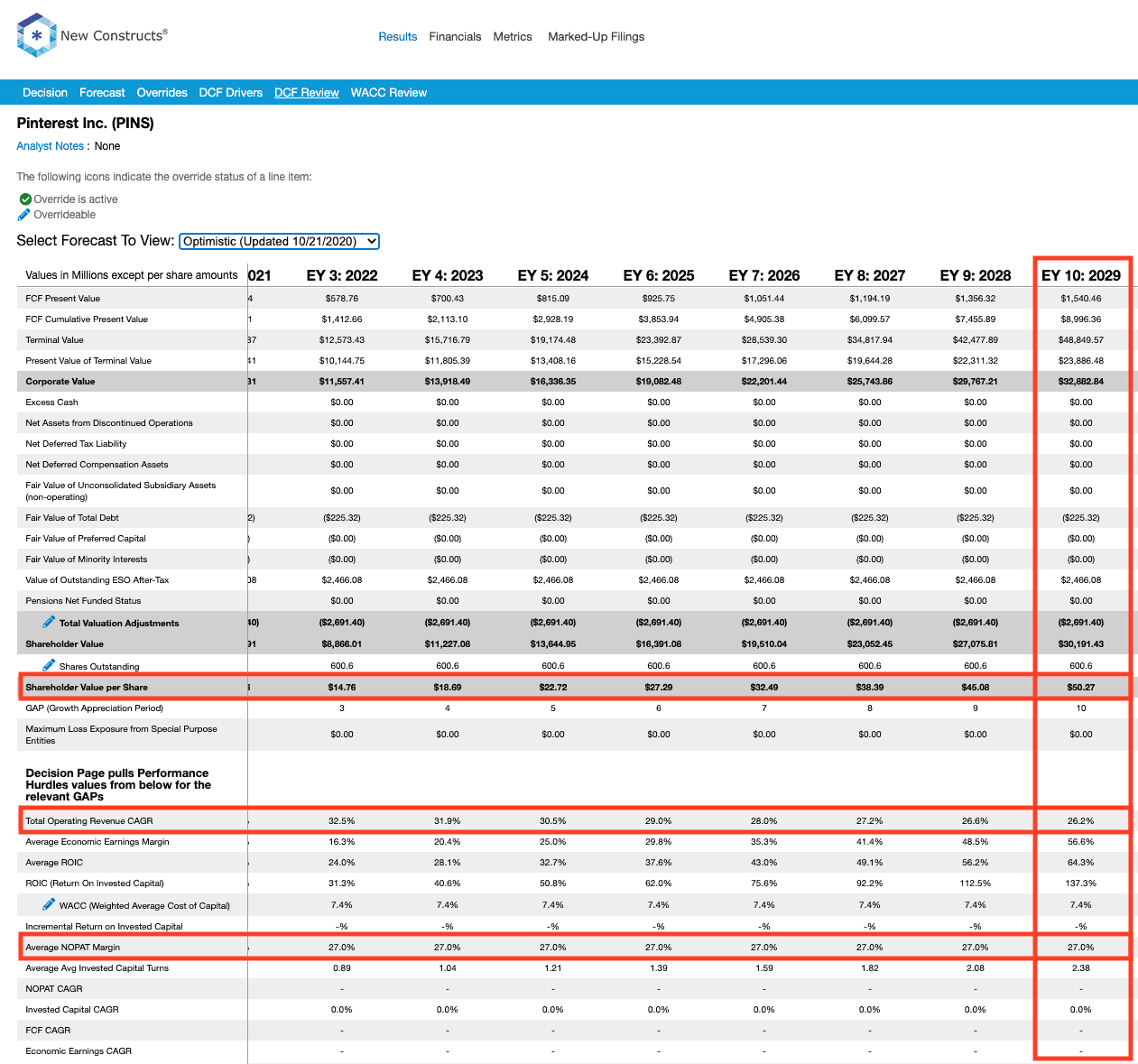The height and width of the screenshot is (1064, 1138).
Task: Select the 26.2% Revenue CAGR cell
Action: tap(1081, 821)
